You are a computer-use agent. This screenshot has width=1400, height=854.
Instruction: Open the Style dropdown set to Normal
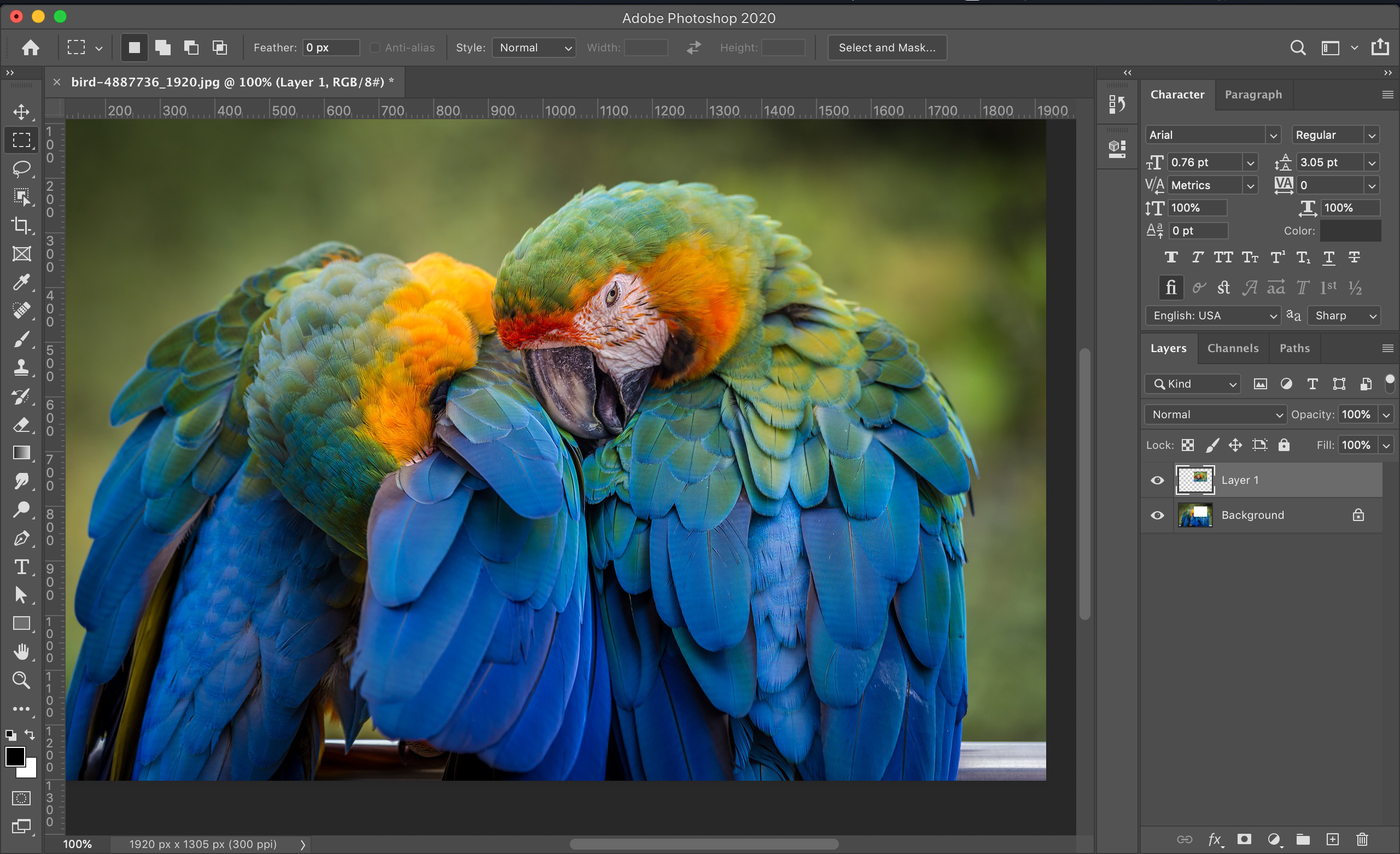click(x=534, y=48)
